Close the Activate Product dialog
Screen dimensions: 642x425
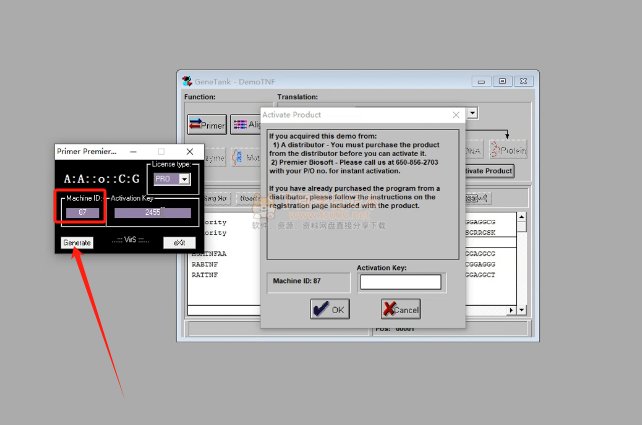[456, 115]
